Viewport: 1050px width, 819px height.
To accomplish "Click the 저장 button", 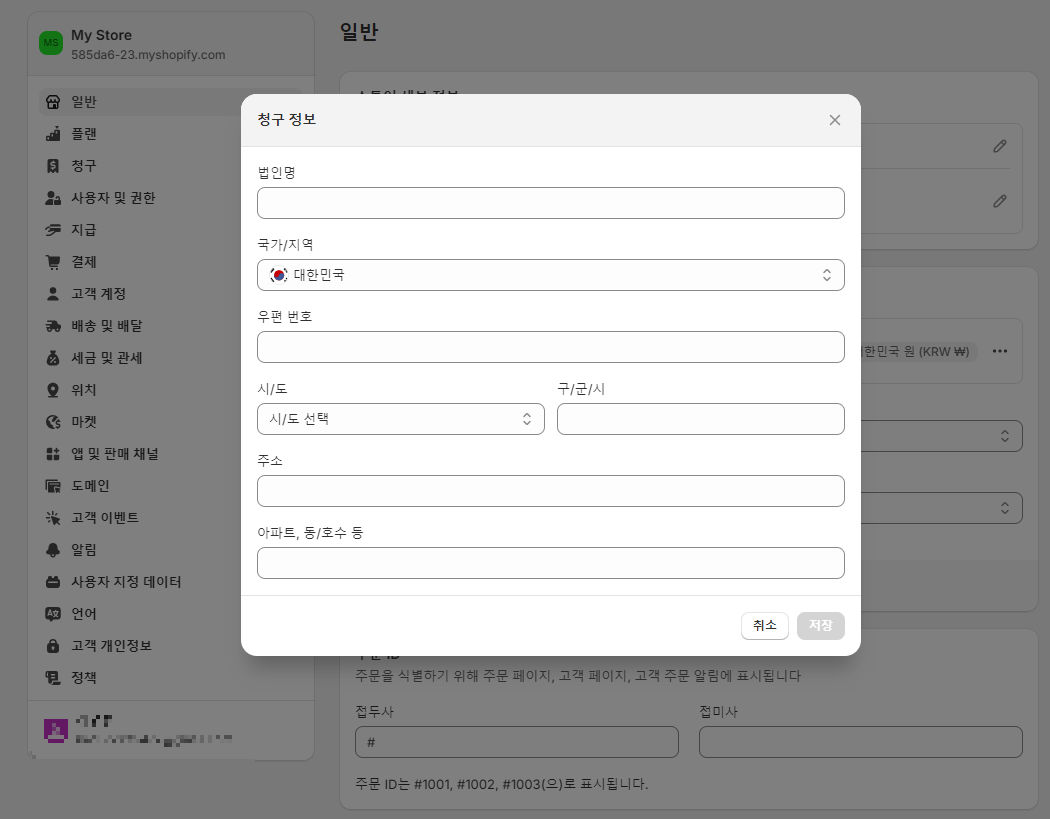I will (820, 625).
